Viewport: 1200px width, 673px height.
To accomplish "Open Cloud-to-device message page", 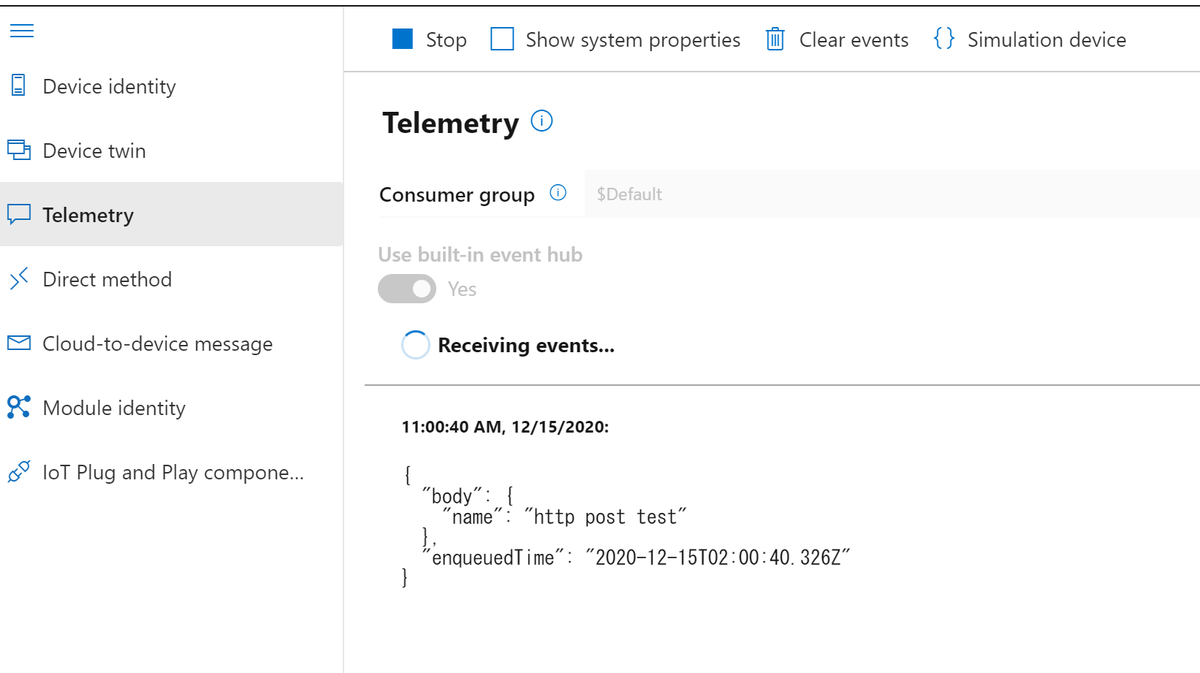I will coord(171,343).
